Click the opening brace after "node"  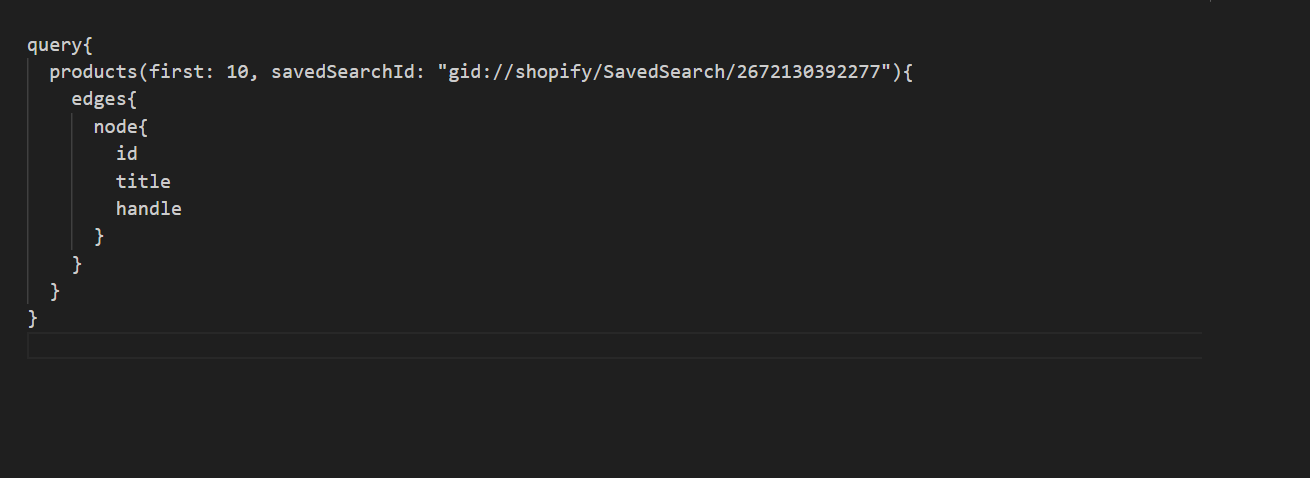pyautogui.click(x=143, y=127)
